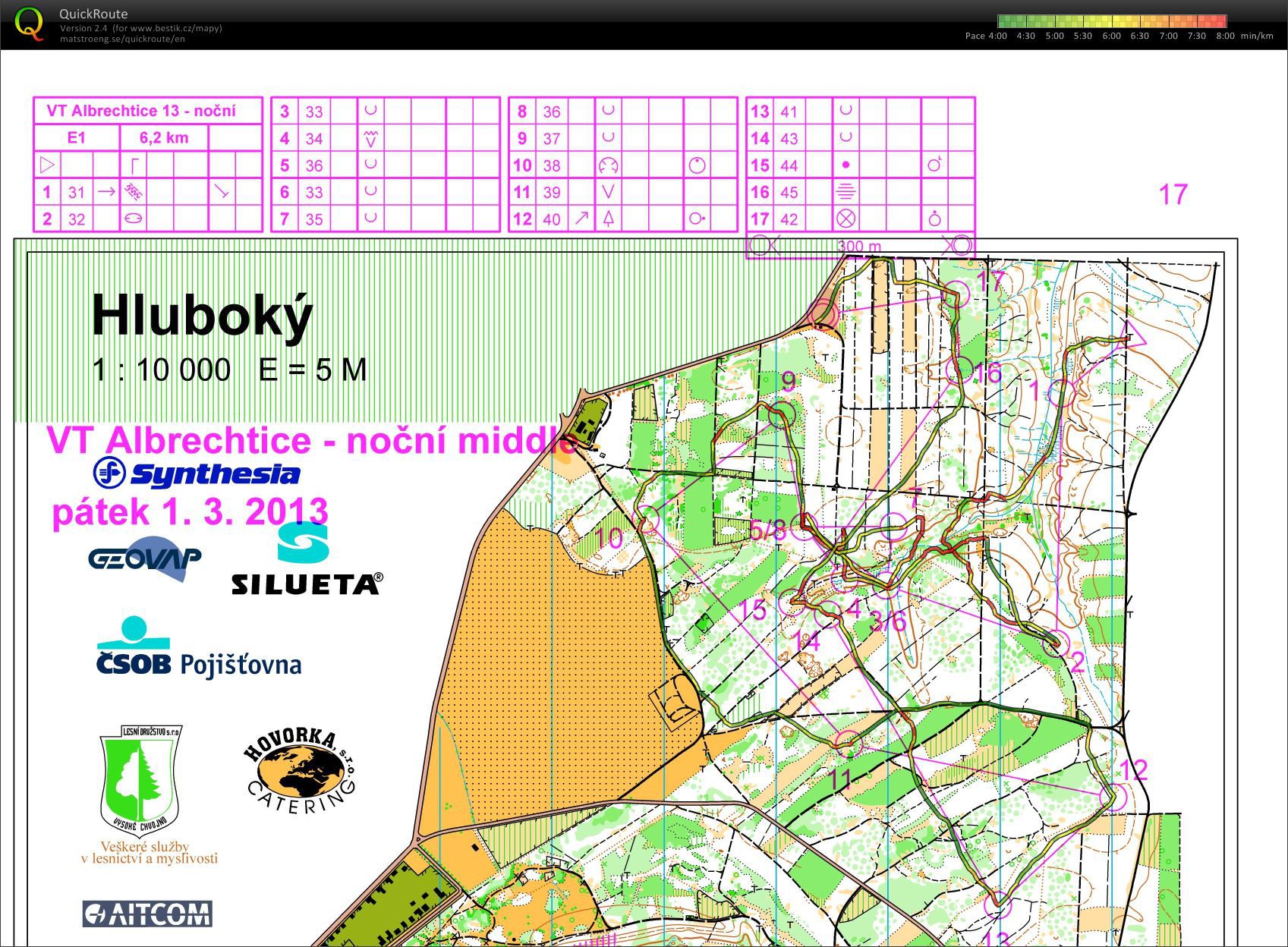Click the green Lesní družstvo shield logo
This screenshot has width=1288, height=947.
tap(140, 780)
